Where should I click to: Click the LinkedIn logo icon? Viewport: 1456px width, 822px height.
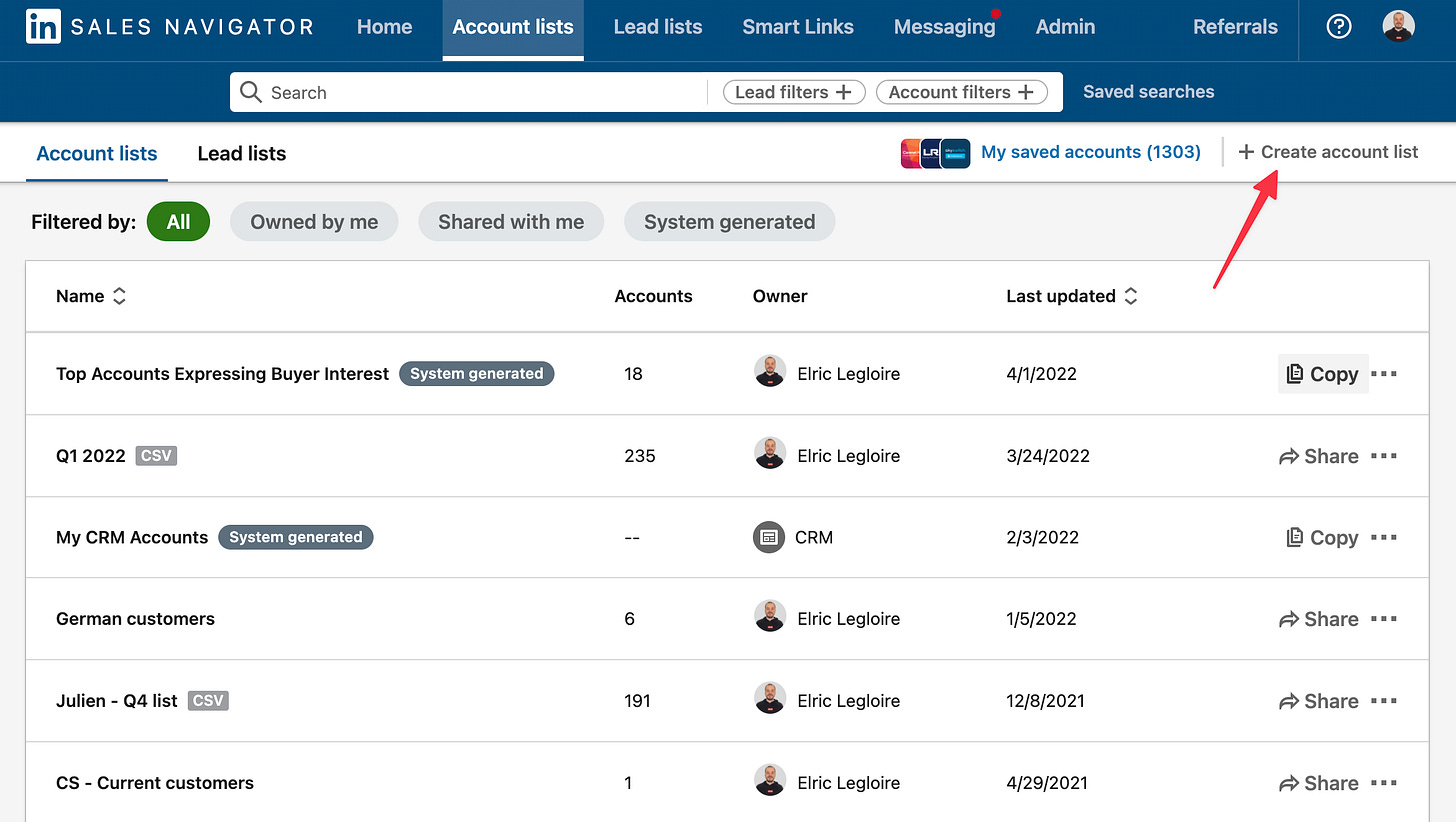42,27
